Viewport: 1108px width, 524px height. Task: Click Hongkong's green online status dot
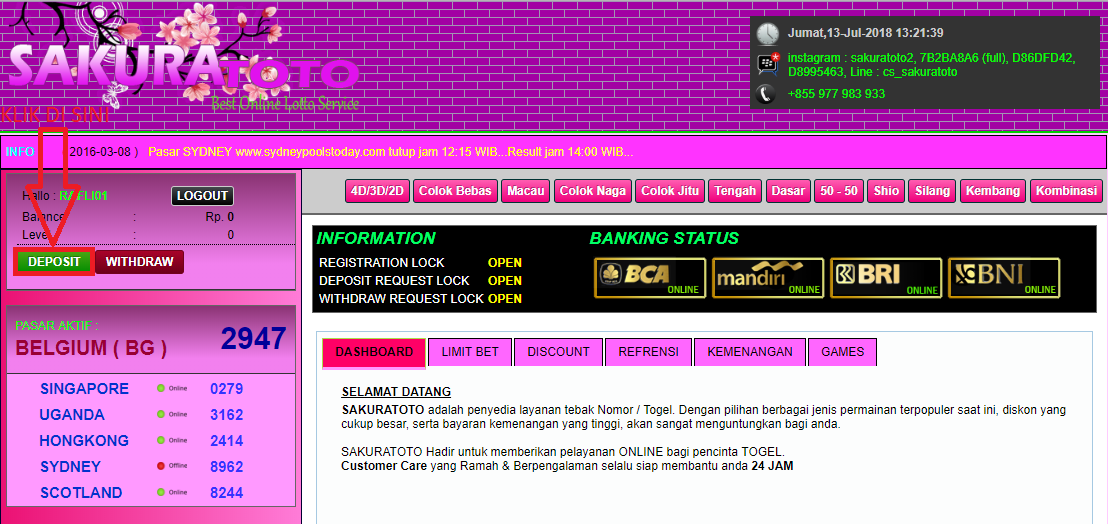161,440
